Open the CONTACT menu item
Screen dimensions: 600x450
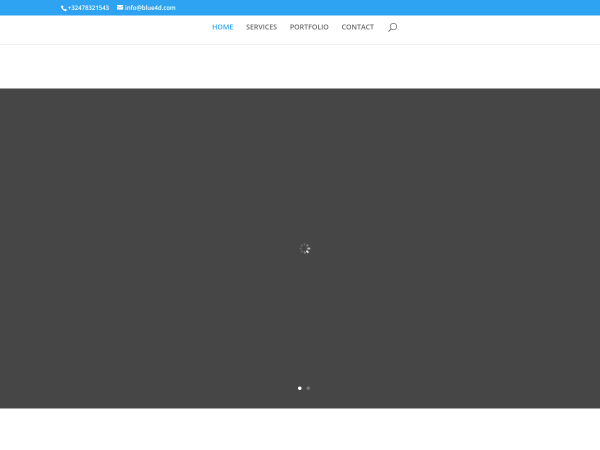358,27
